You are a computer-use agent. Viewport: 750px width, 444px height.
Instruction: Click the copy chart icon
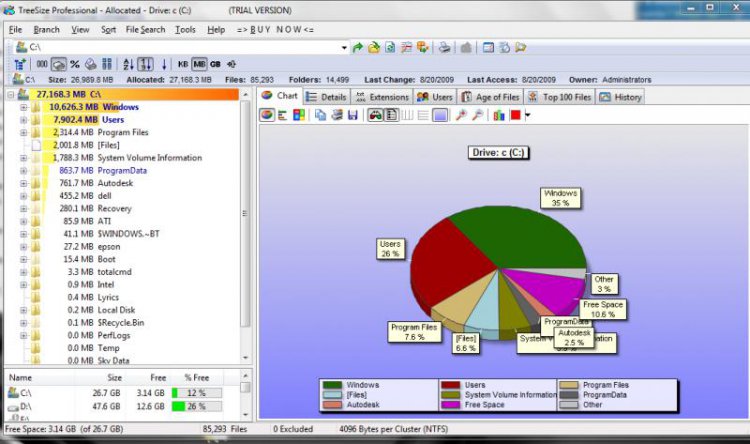[320, 115]
